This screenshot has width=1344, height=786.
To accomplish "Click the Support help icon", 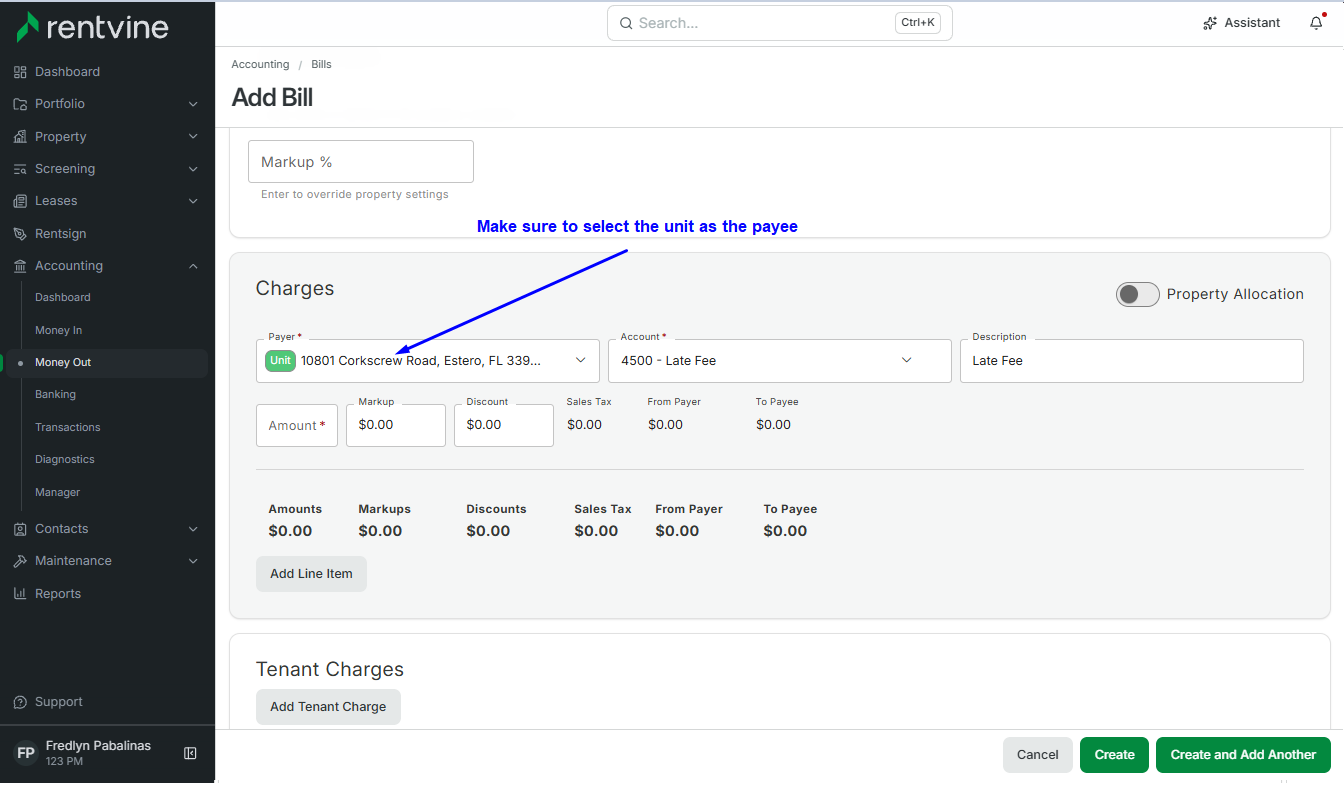I will click(x=20, y=702).
